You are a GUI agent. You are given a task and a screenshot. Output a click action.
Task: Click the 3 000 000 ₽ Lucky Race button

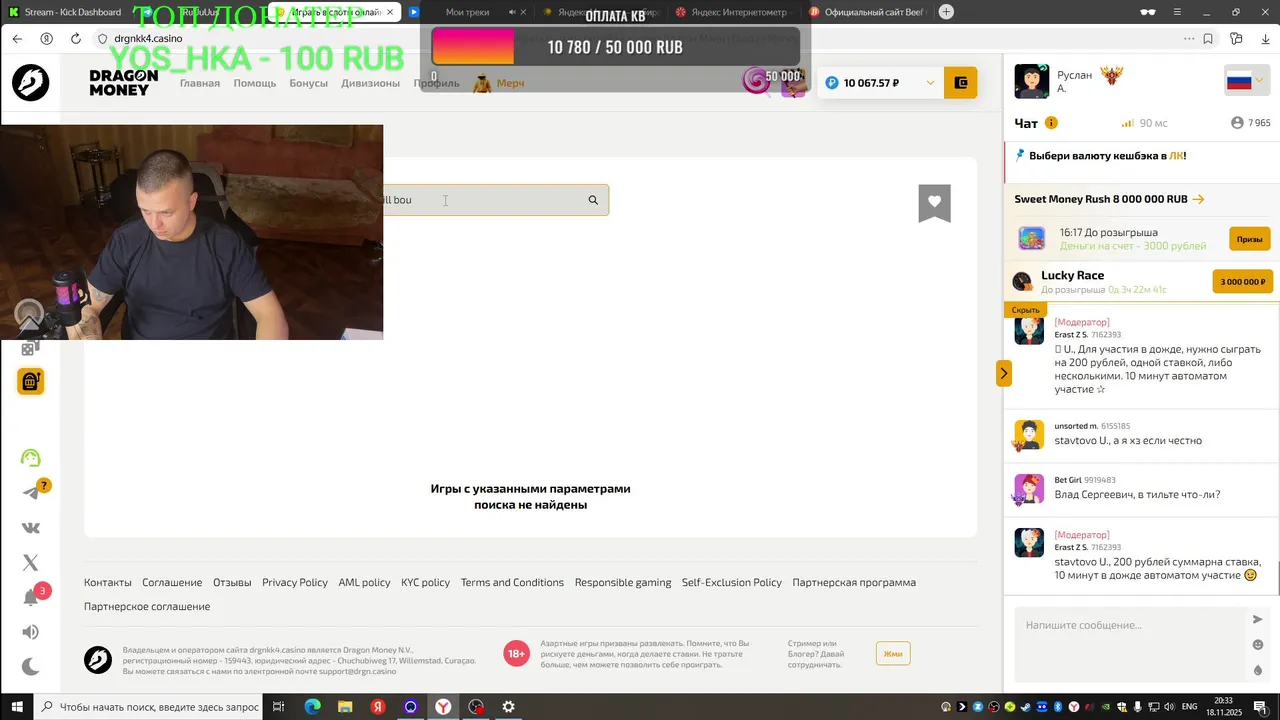pyautogui.click(x=1243, y=282)
